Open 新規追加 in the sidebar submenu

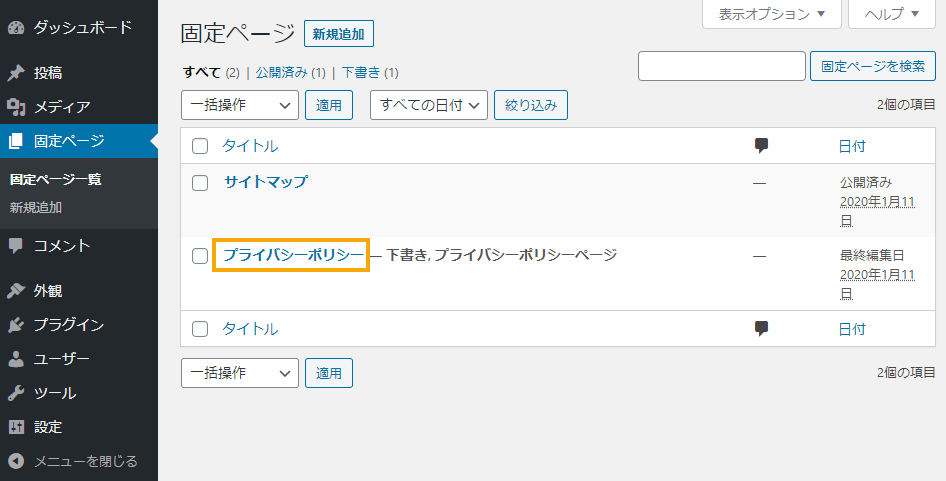(x=36, y=208)
